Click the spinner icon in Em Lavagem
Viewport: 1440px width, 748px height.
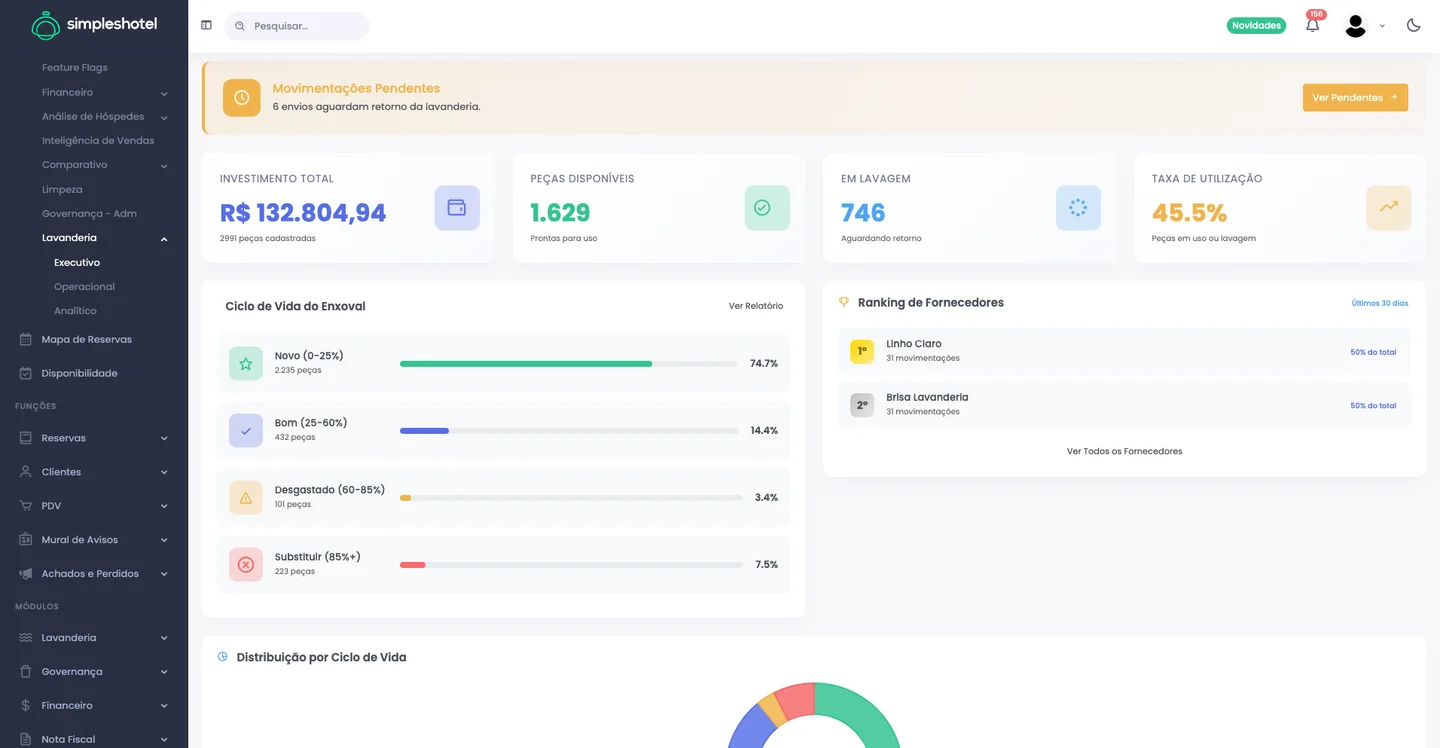pyautogui.click(x=1078, y=208)
